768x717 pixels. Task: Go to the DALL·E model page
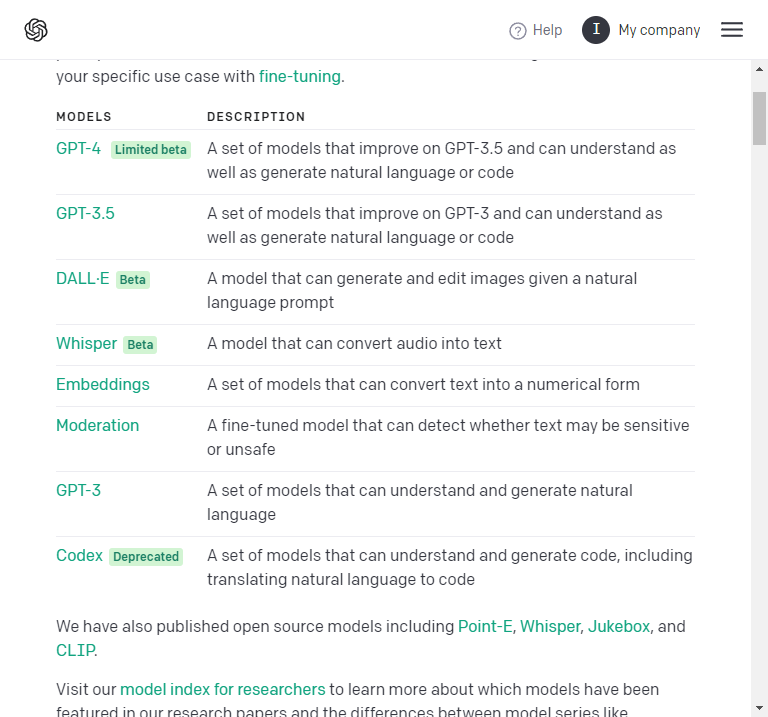pyautogui.click(x=82, y=279)
